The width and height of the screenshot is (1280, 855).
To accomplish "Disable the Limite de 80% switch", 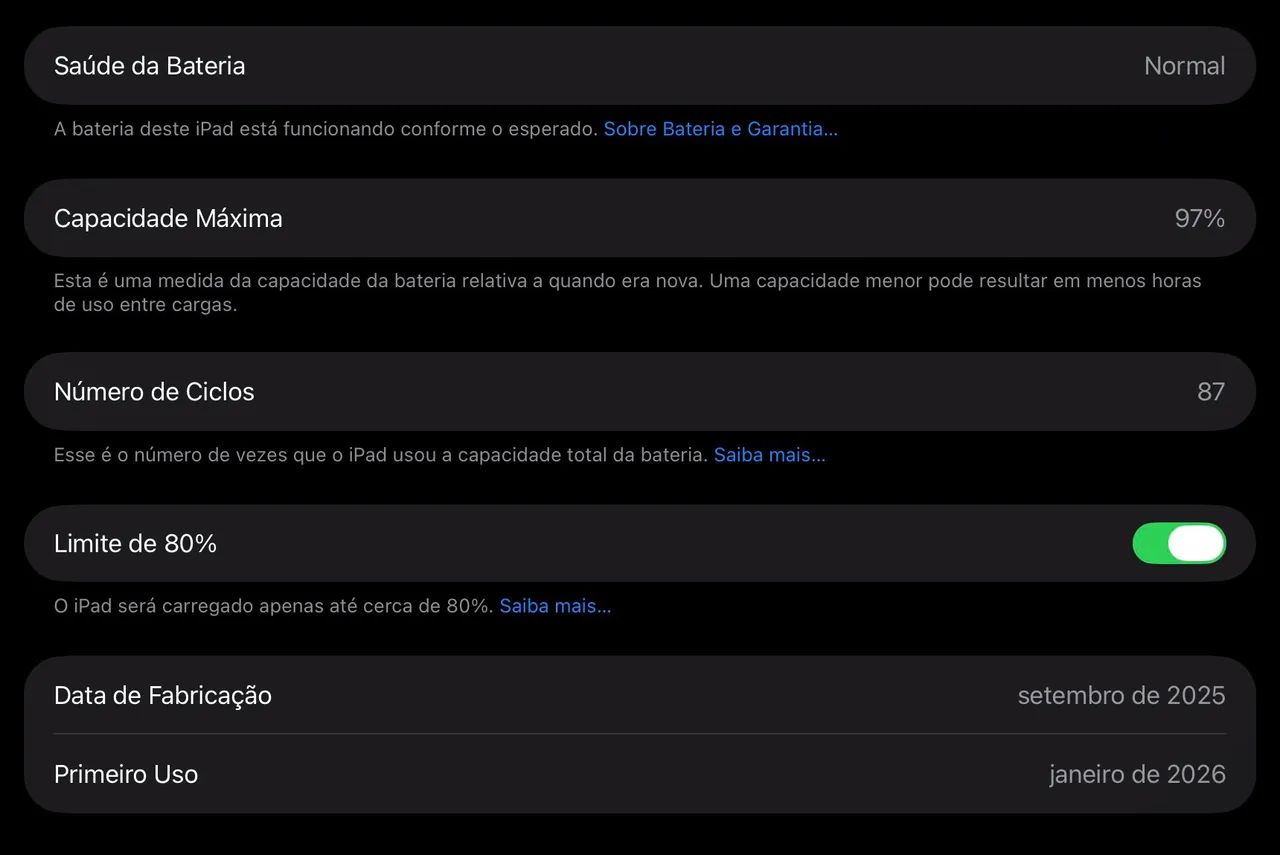I will pos(1179,543).
